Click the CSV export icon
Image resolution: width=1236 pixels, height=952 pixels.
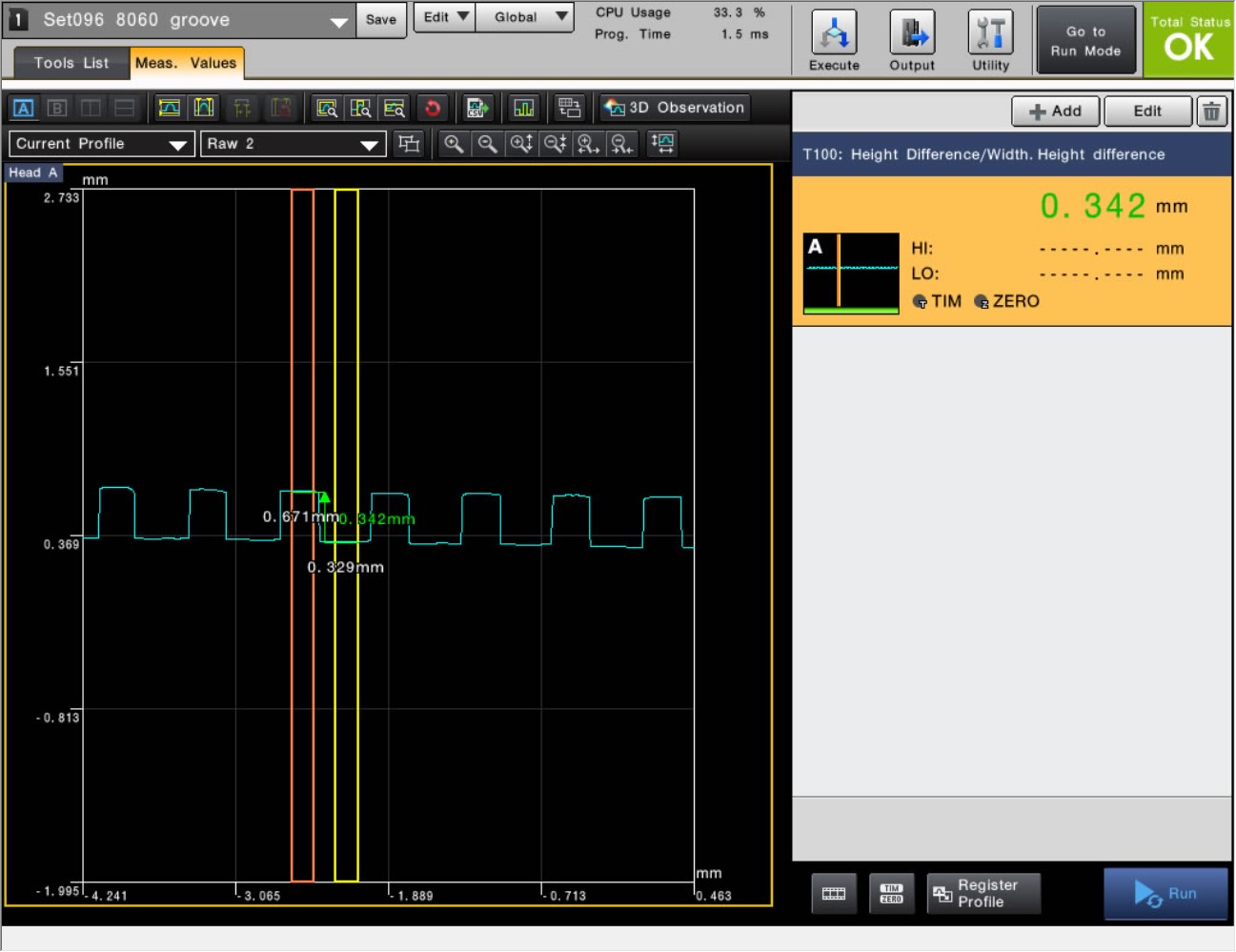point(477,108)
